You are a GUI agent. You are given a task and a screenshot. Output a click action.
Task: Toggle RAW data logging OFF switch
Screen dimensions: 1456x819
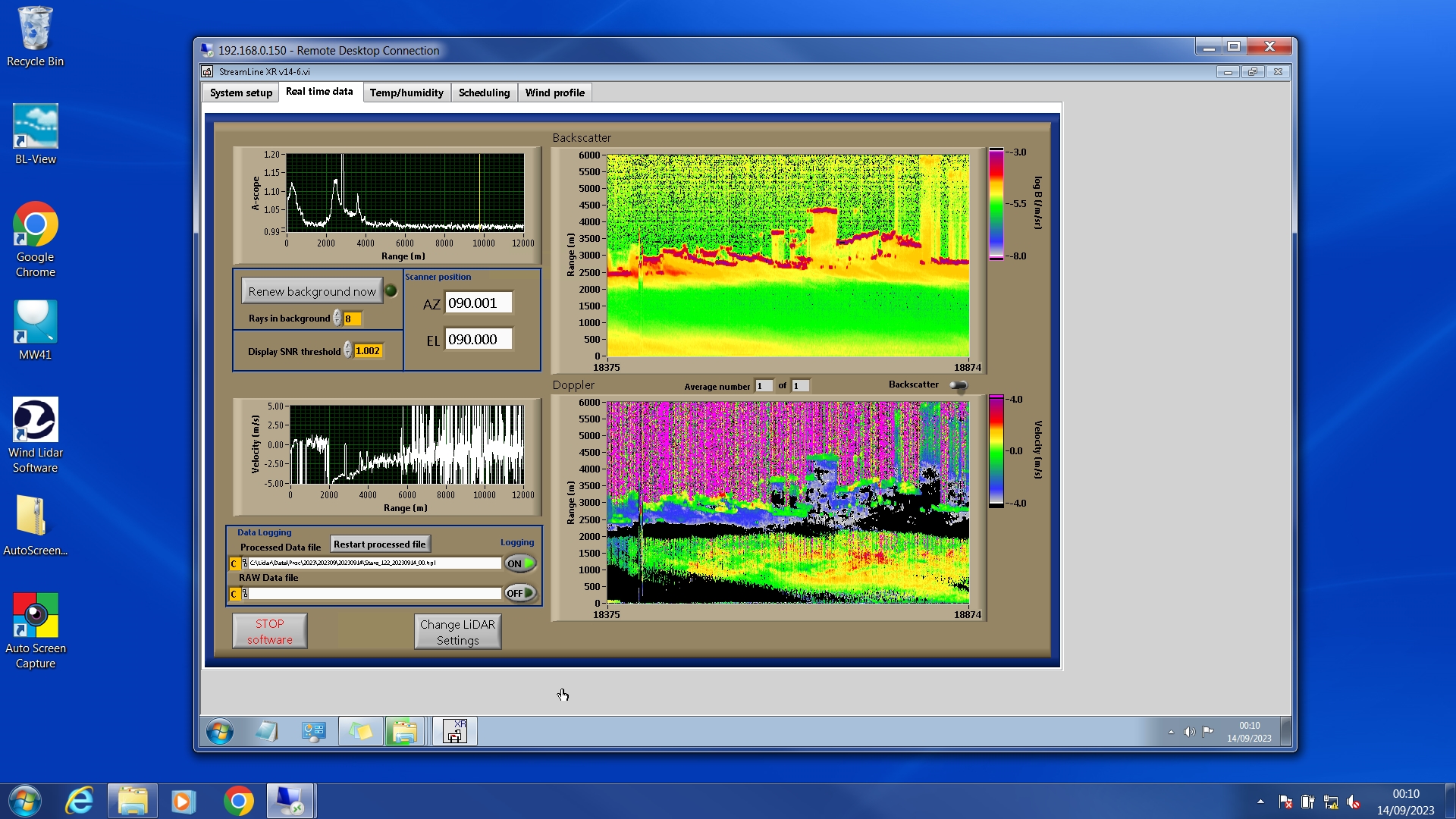(x=520, y=593)
